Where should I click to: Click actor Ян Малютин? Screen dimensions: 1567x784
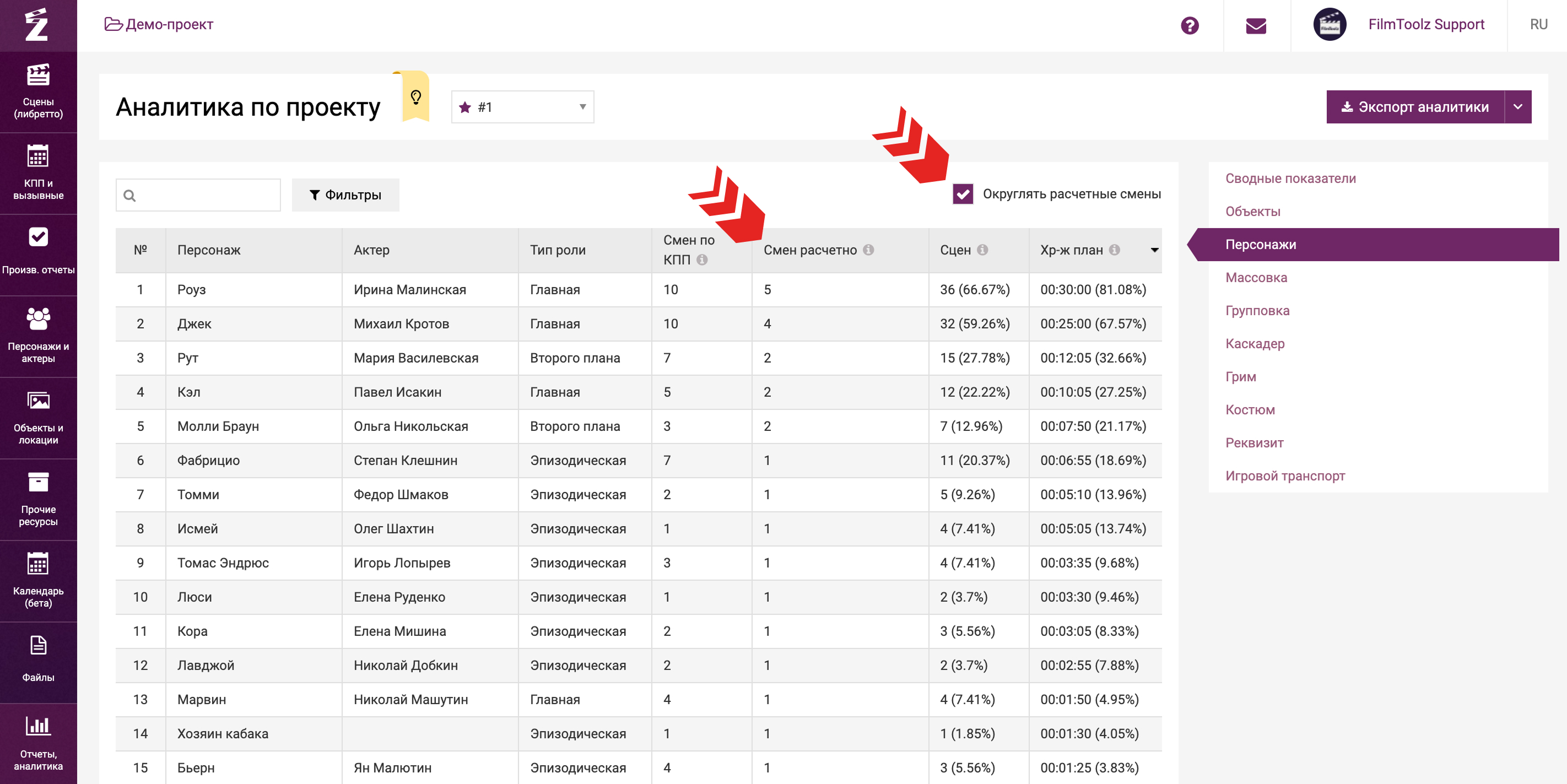[392, 767]
